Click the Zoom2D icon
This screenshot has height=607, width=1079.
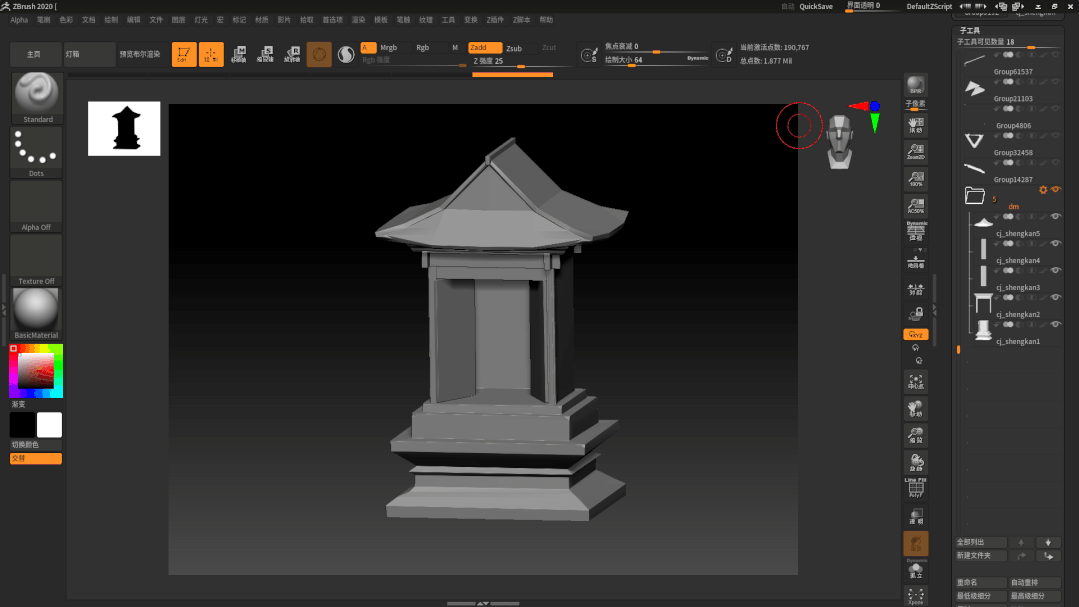coord(915,152)
